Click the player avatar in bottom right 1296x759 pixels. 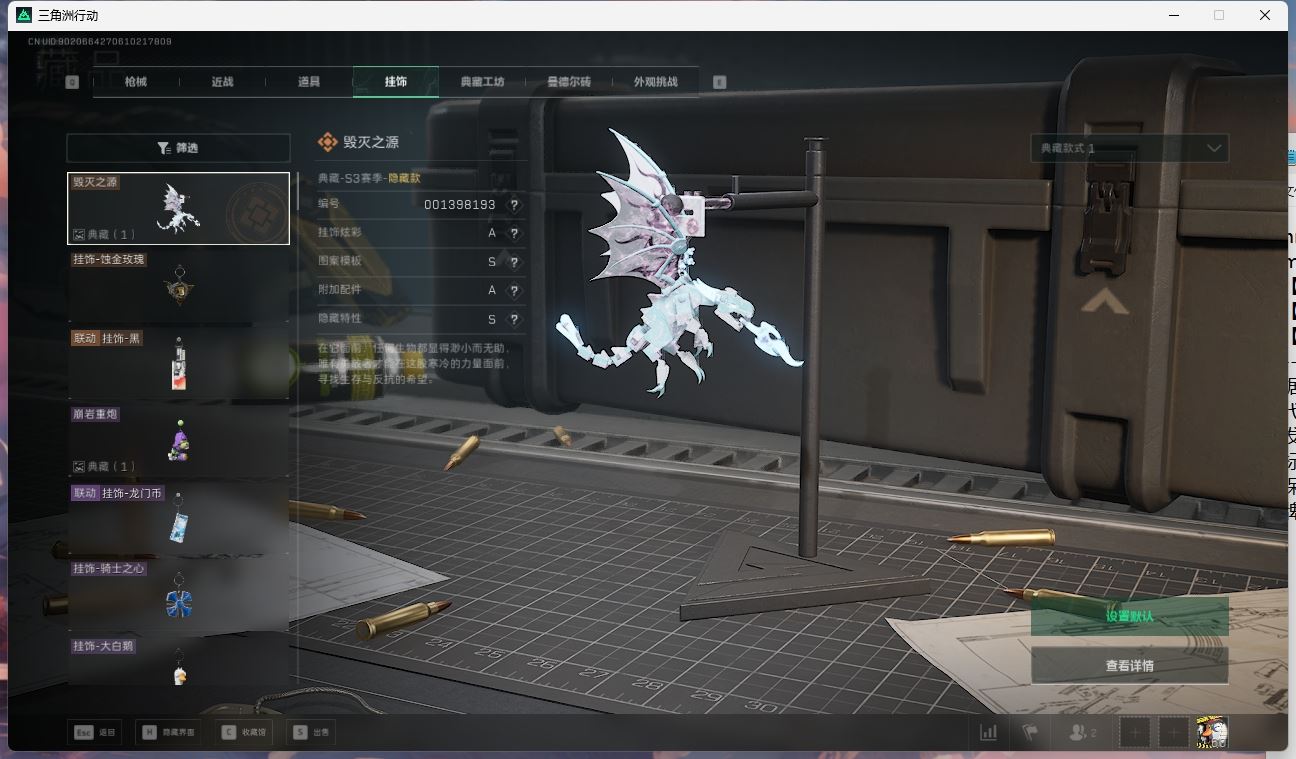pos(1212,733)
